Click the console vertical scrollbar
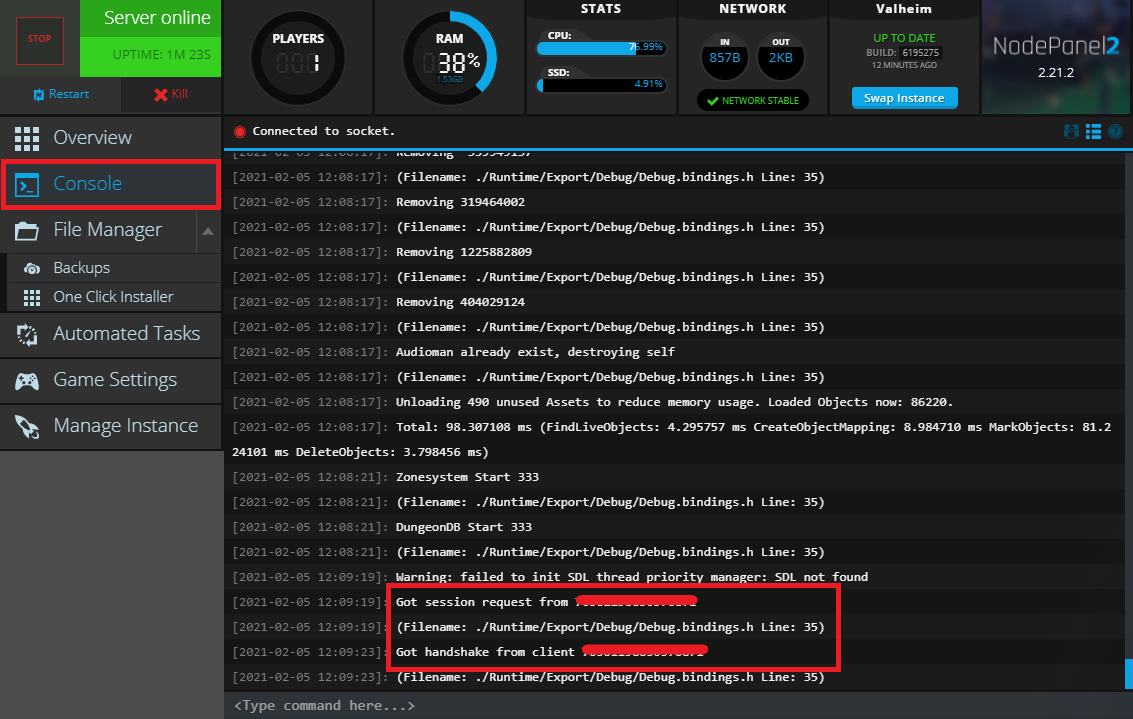The height and width of the screenshot is (719, 1133). pyautogui.click(x=1129, y=672)
